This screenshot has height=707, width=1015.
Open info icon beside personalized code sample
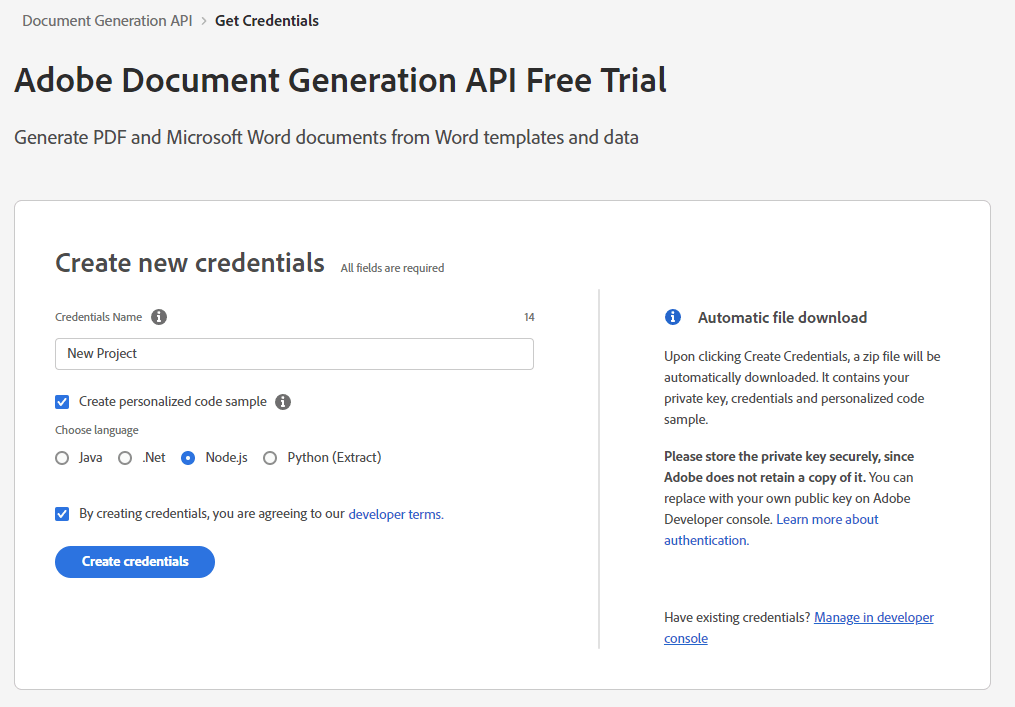[x=283, y=402]
